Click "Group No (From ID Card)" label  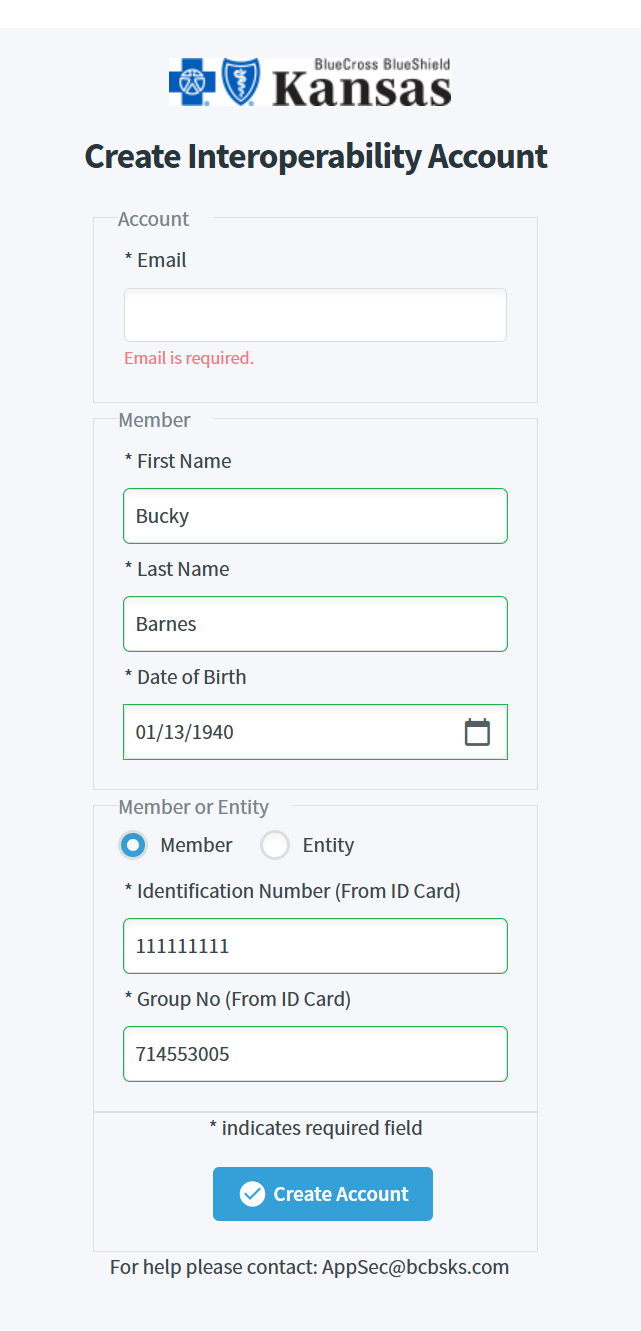pos(243,999)
